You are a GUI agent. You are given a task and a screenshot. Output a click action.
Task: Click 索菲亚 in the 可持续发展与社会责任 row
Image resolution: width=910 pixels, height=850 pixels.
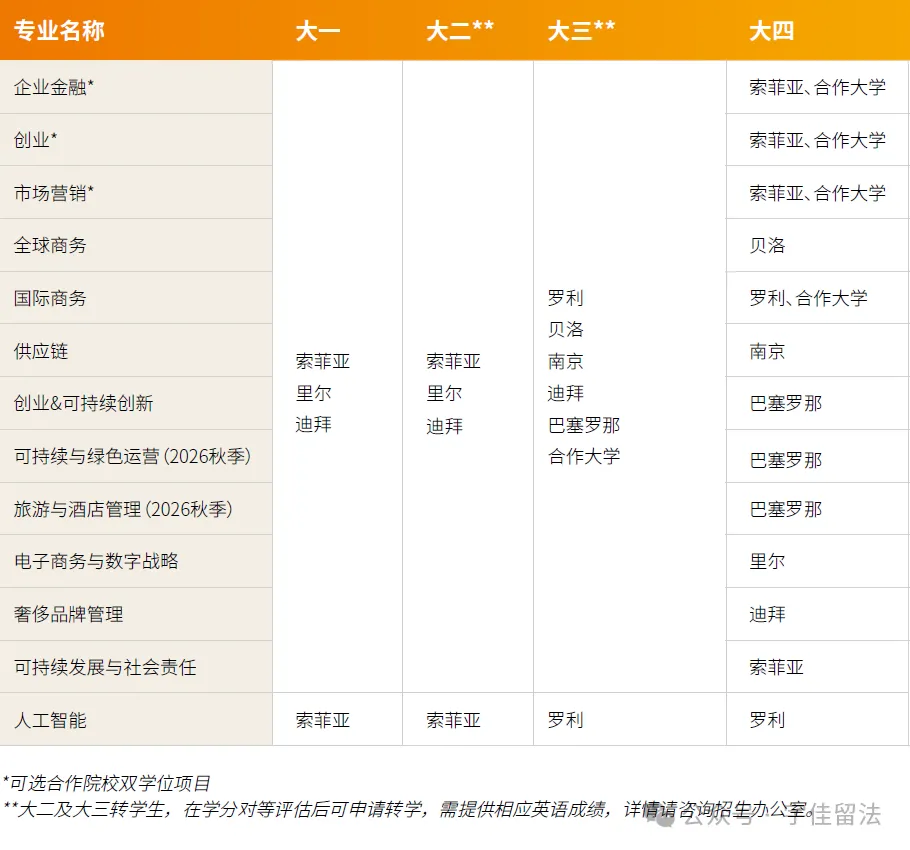(776, 667)
